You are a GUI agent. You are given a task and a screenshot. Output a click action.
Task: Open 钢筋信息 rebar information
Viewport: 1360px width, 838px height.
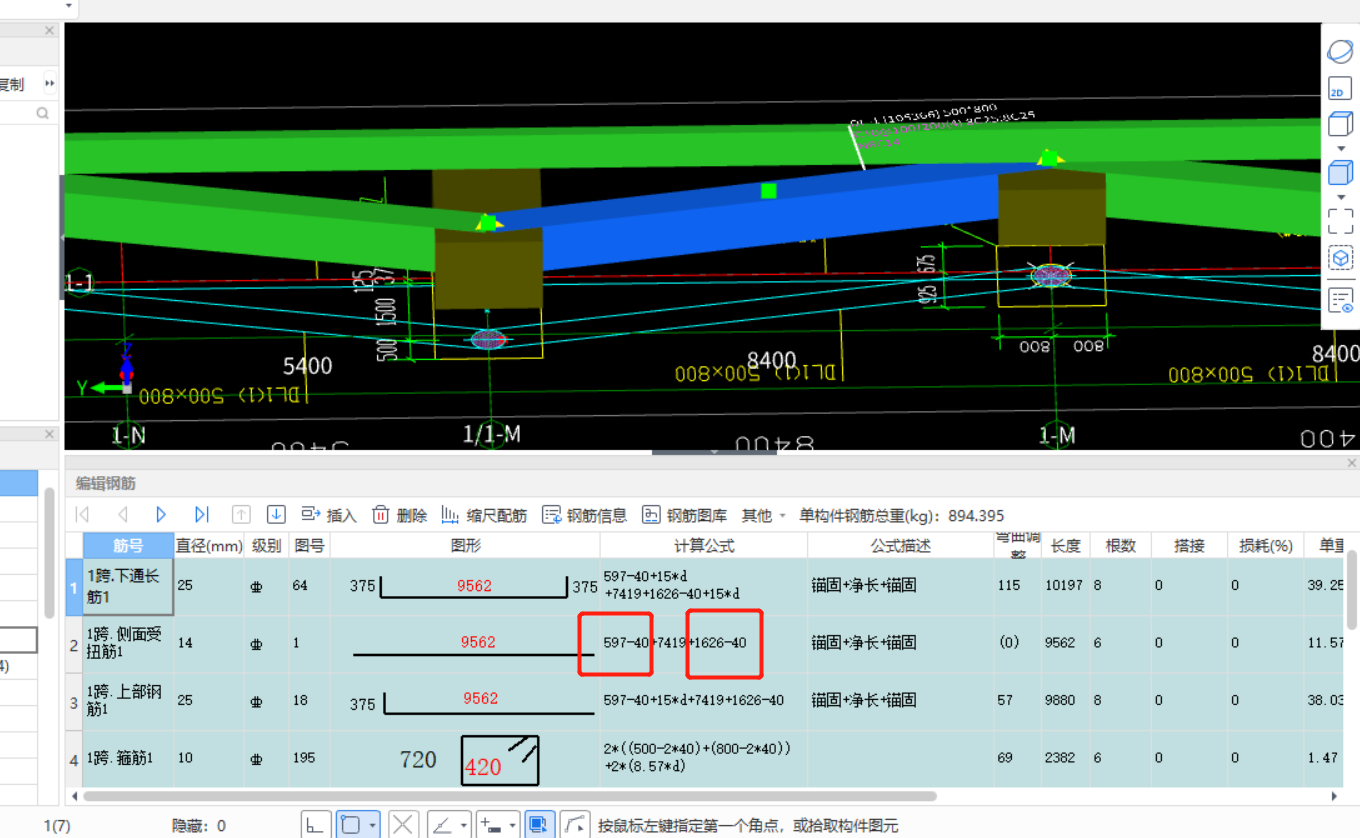(x=584, y=515)
